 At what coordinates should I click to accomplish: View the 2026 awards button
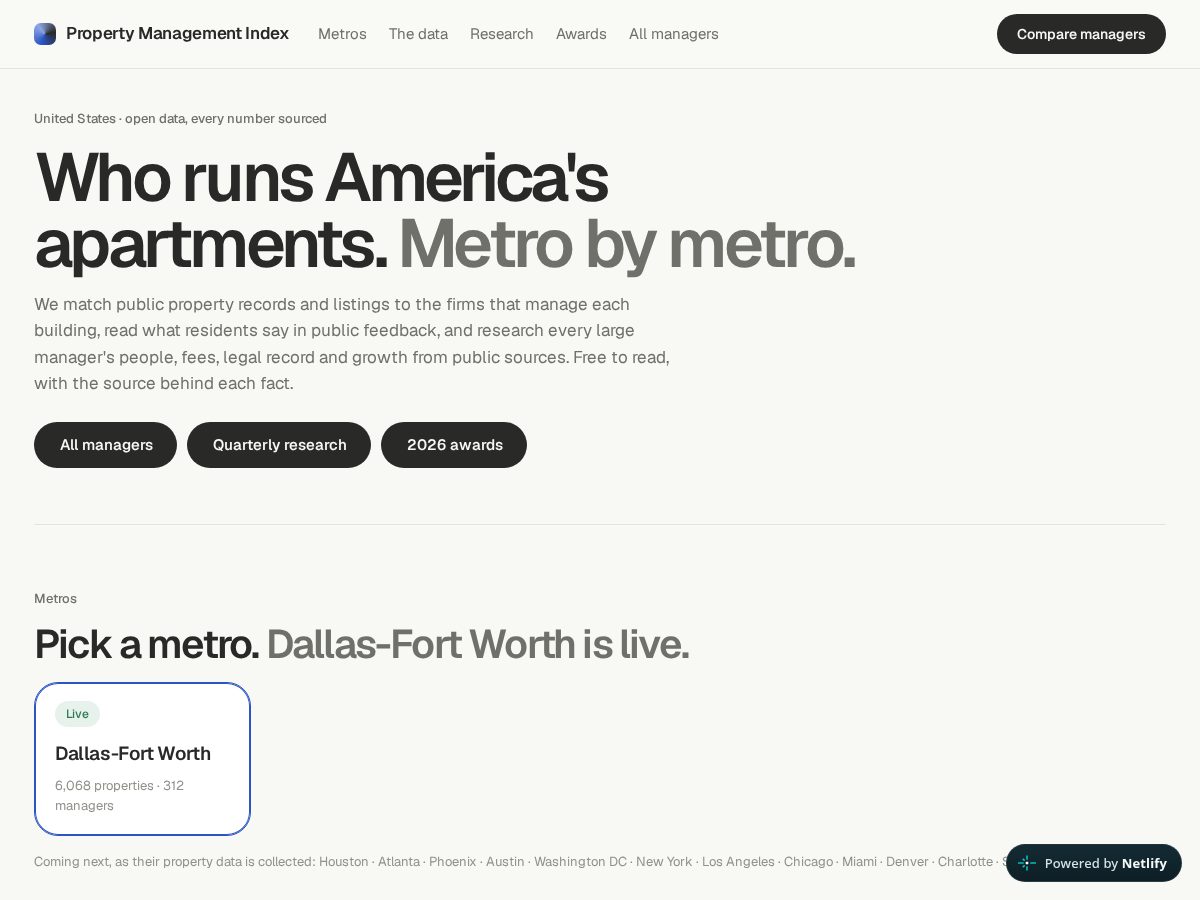click(454, 445)
